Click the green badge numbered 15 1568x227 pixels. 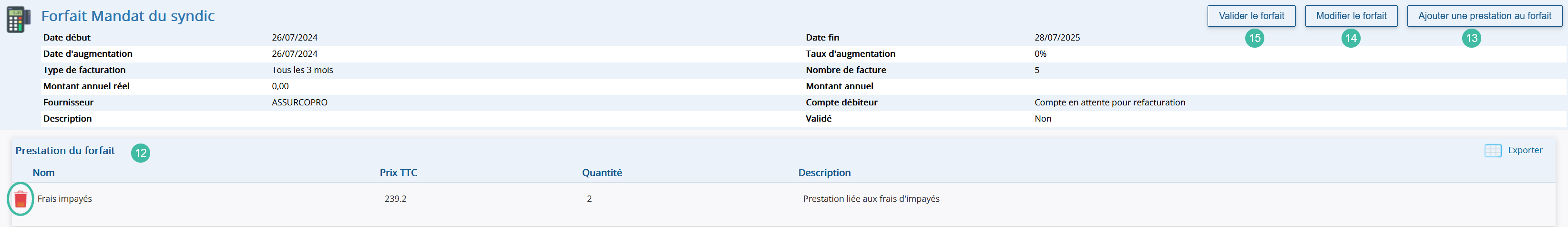point(1254,38)
